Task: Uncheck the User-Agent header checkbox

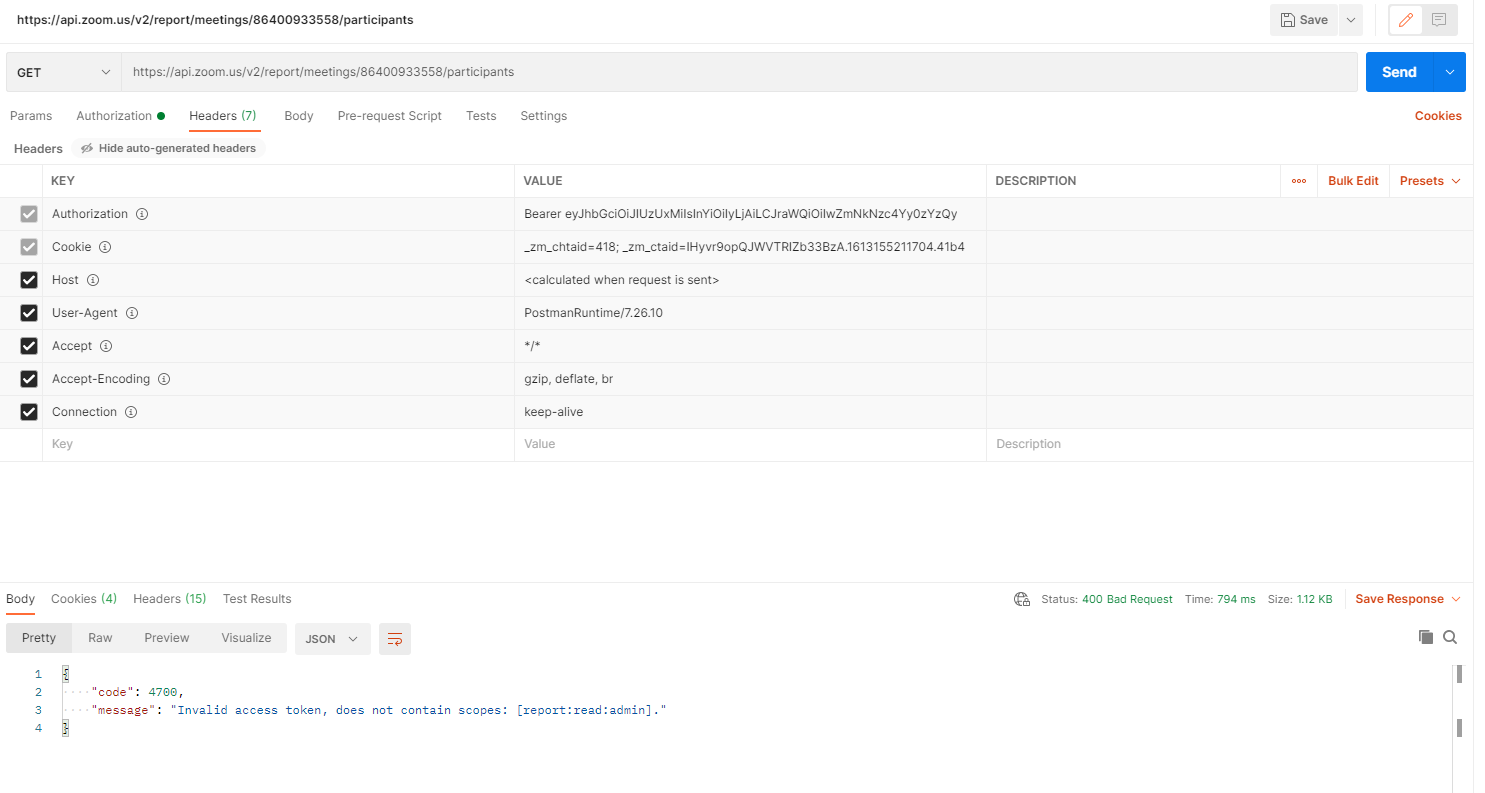Action: [29, 313]
